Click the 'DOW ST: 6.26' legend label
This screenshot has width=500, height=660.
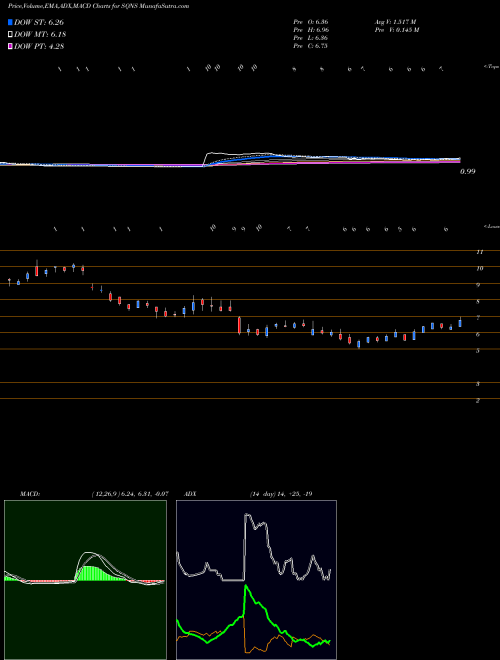coord(39,22)
